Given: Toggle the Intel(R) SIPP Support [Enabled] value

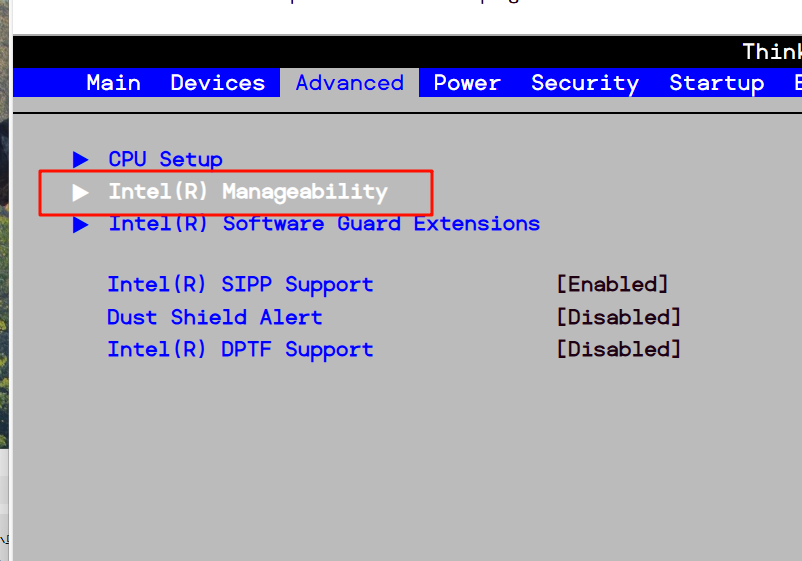Looking at the screenshot, I should click(x=611, y=284).
